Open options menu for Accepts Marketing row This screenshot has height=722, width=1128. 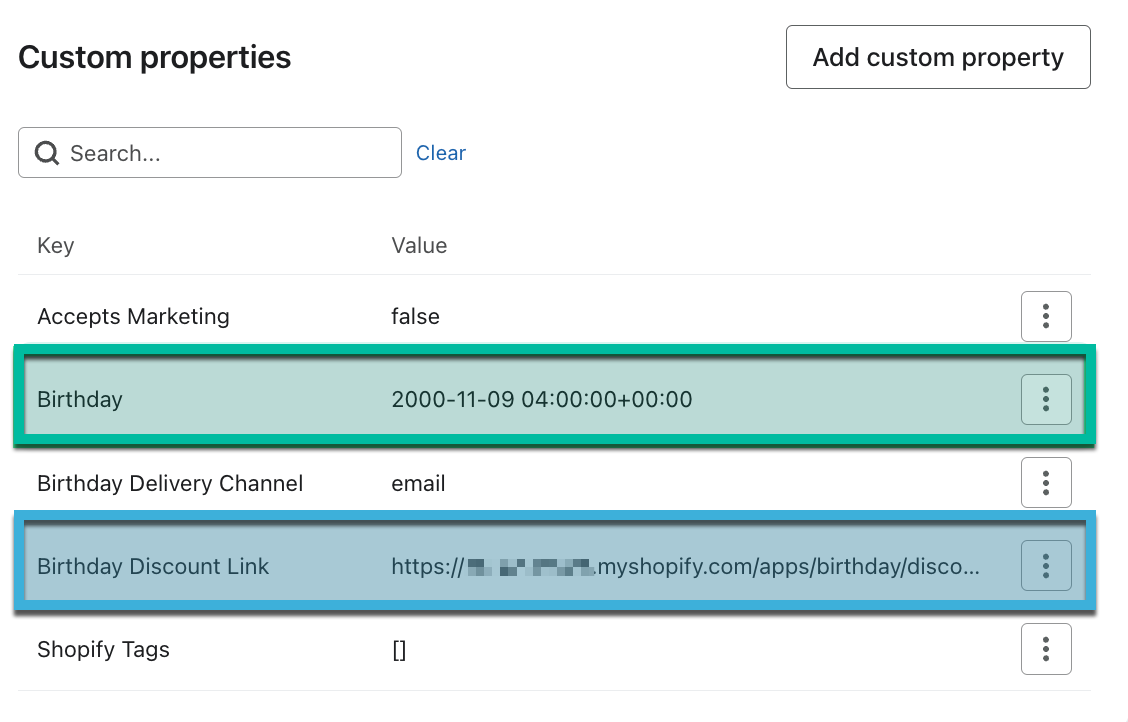[x=1045, y=316]
